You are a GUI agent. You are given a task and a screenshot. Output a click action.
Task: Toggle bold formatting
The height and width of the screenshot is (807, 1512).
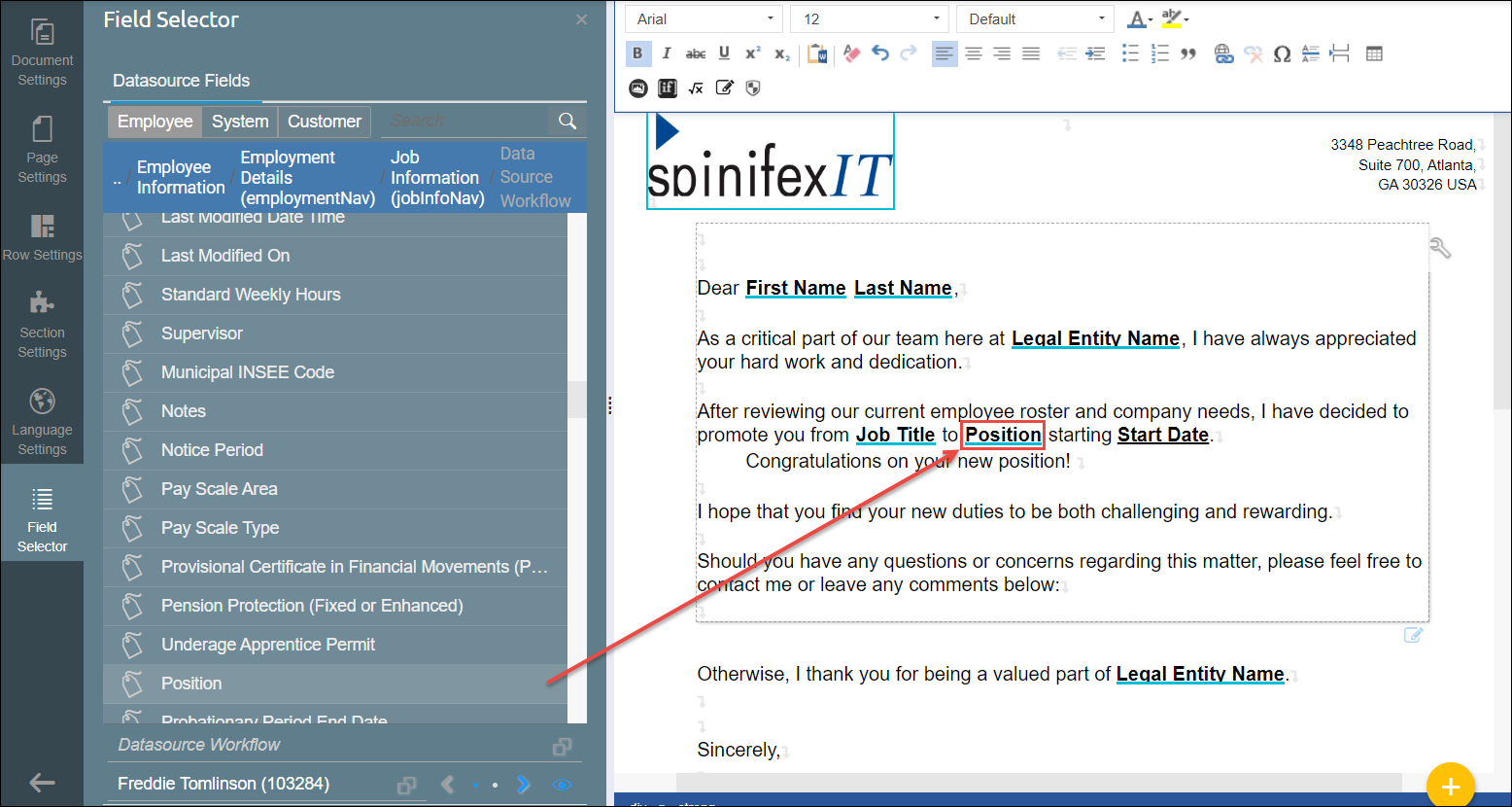637,54
